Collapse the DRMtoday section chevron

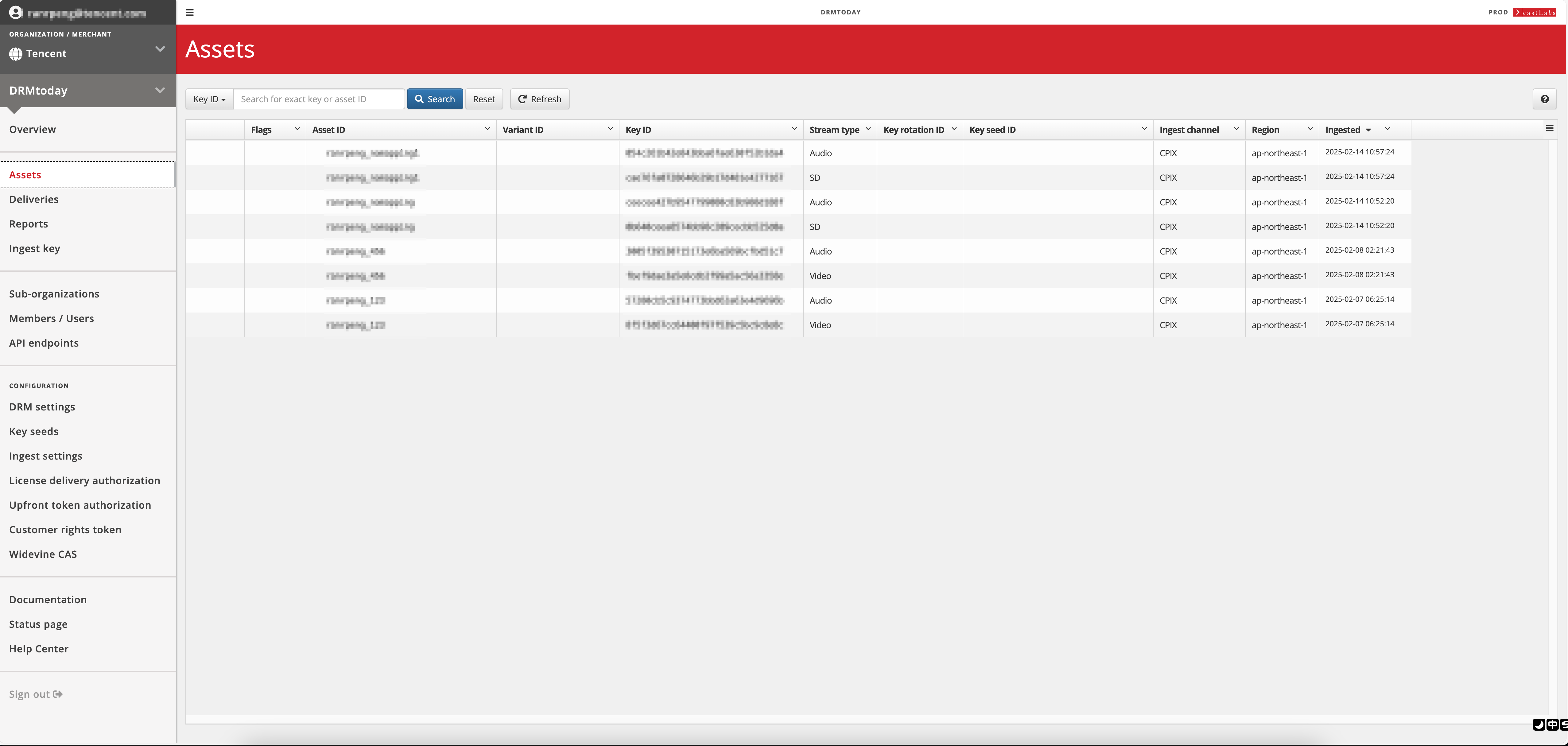pos(160,90)
